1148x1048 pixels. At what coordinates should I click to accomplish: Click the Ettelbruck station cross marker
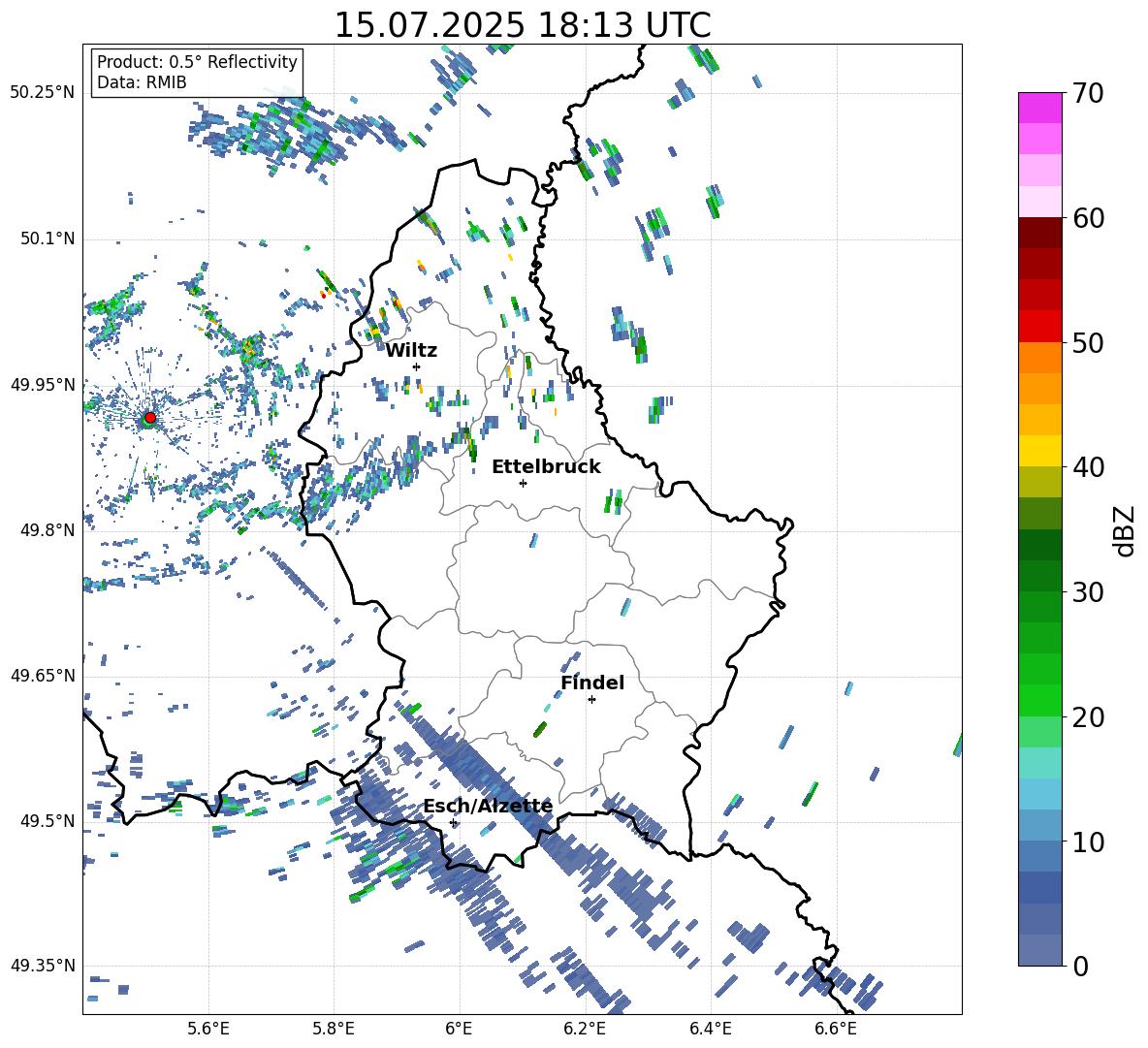[523, 483]
